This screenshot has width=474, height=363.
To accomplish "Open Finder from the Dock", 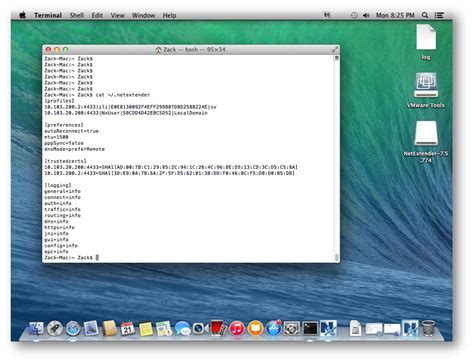I will tap(36, 328).
